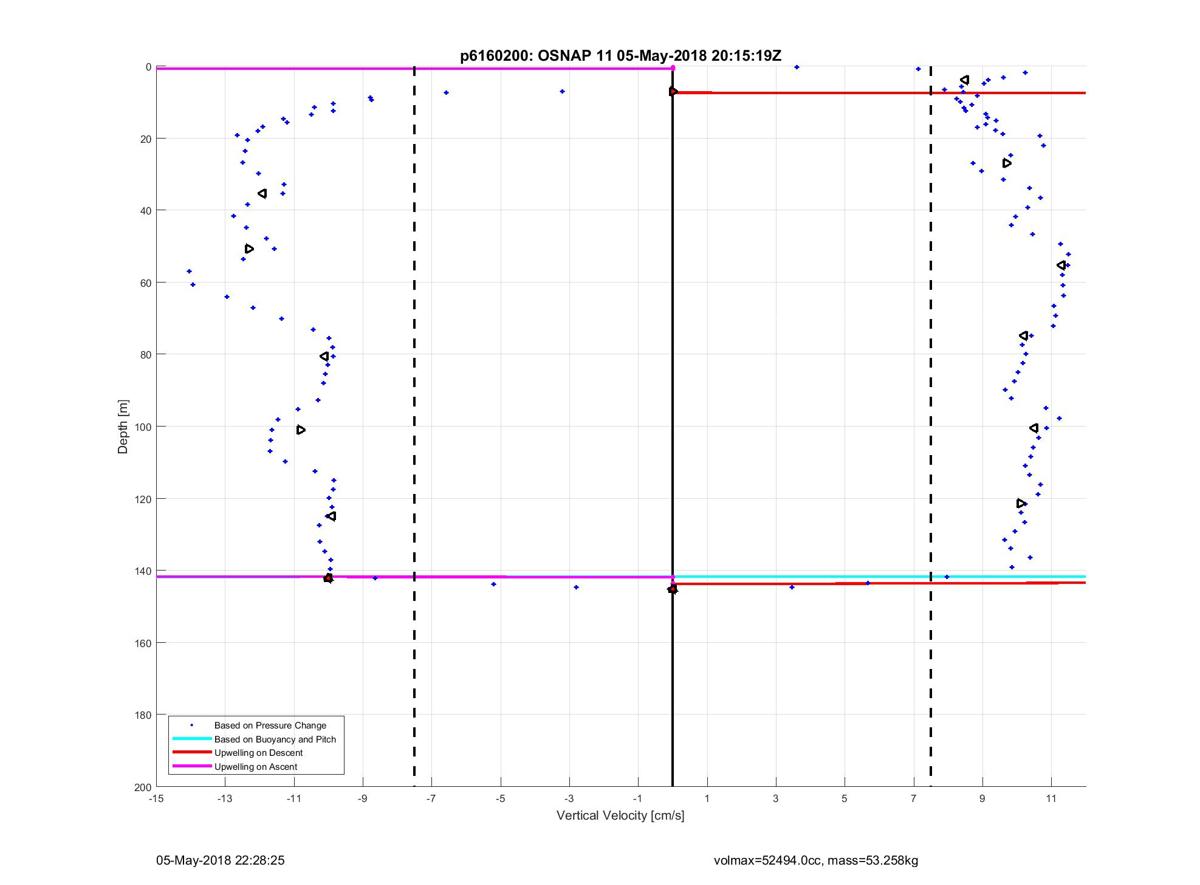Click the x-axis tick label '-5'
Screen dimensions: 1200x885
[x=500, y=799]
